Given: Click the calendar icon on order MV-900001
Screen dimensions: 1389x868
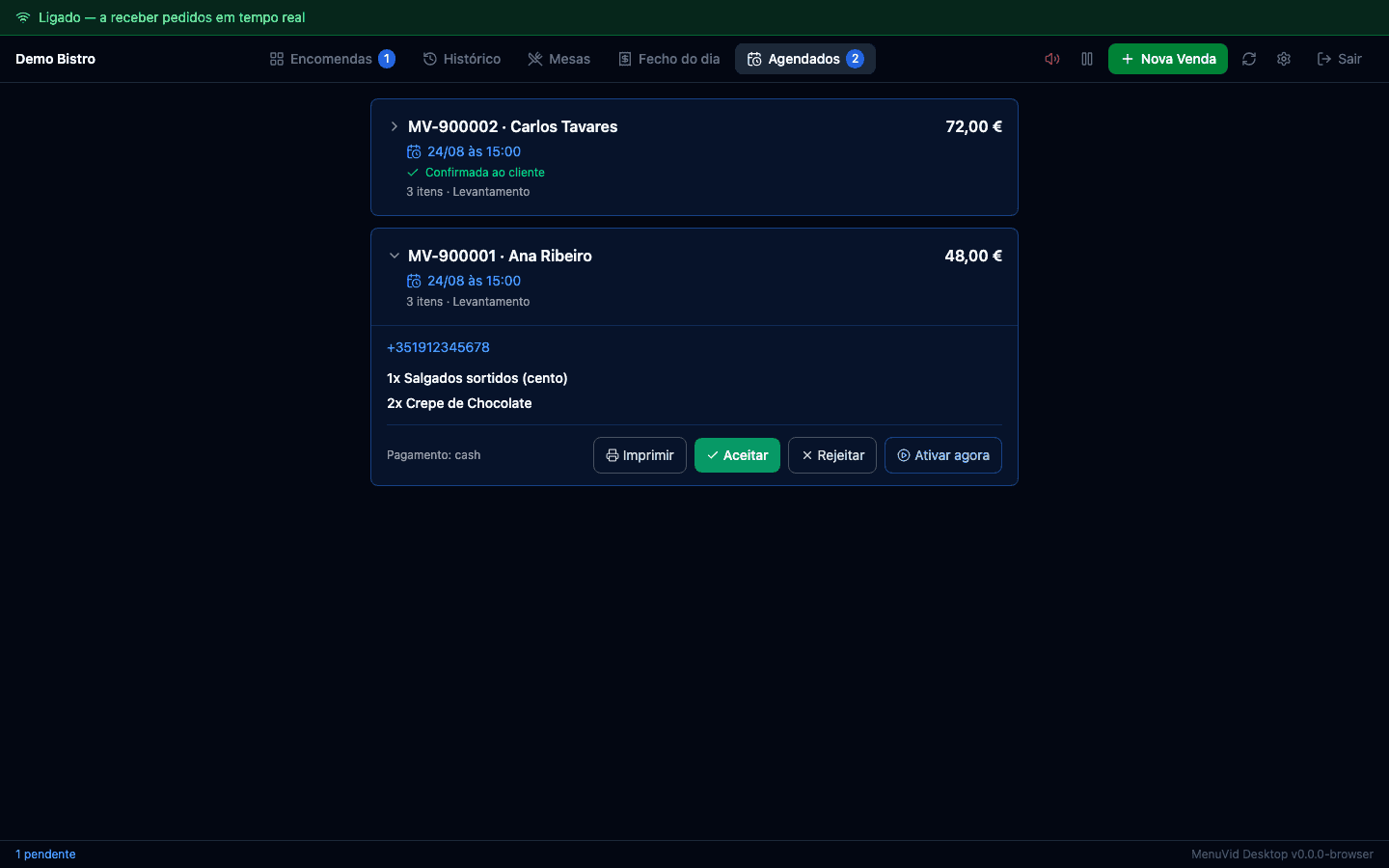Looking at the screenshot, I should point(414,281).
